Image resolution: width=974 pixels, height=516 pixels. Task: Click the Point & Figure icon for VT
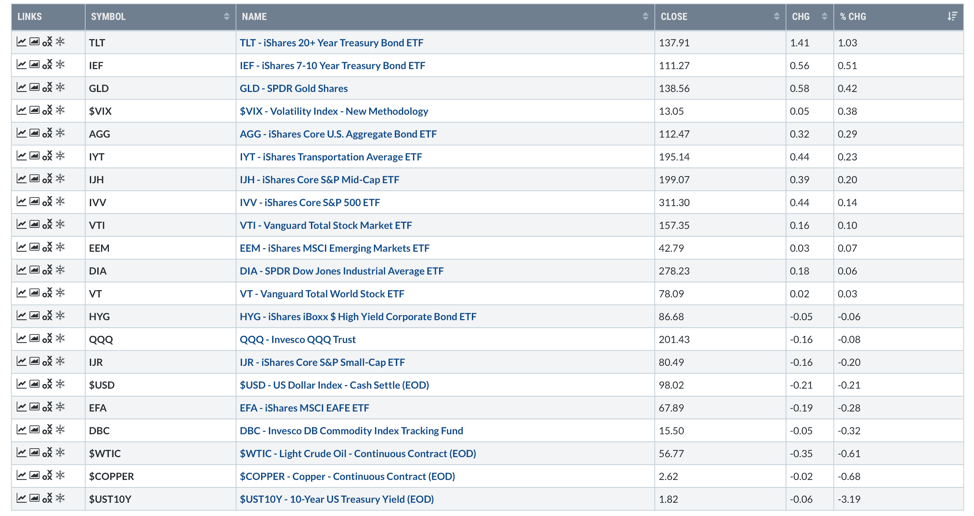tap(47, 293)
